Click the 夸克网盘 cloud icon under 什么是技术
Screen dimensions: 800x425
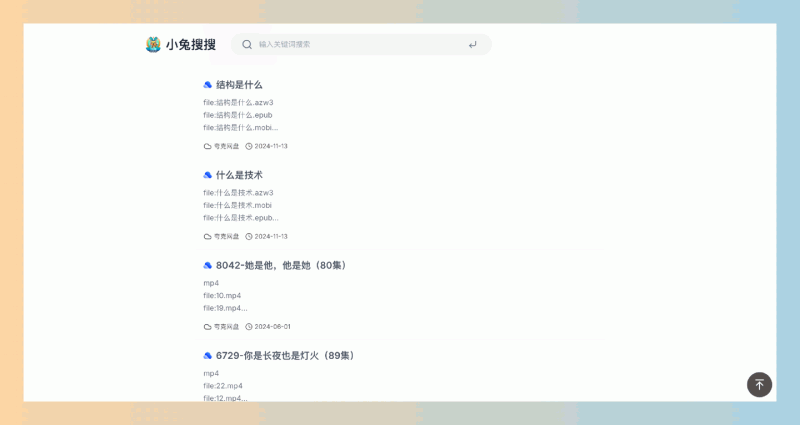pos(207,237)
